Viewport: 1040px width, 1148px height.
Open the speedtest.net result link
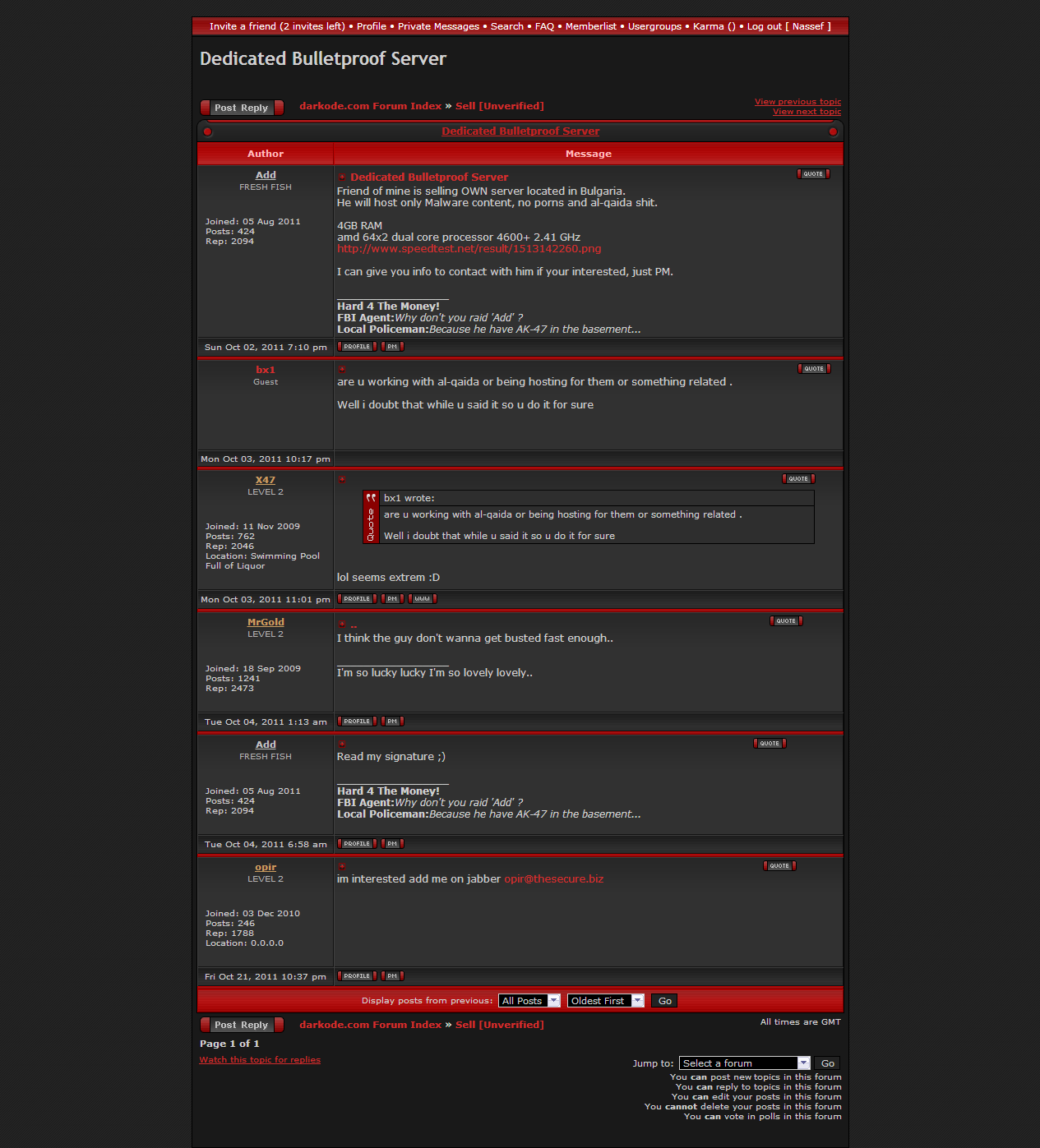469,249
